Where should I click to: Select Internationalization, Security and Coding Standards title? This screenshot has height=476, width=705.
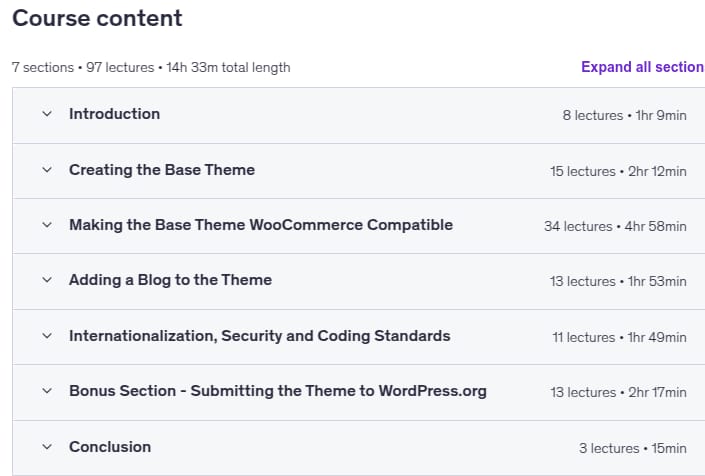pos(259,336)
